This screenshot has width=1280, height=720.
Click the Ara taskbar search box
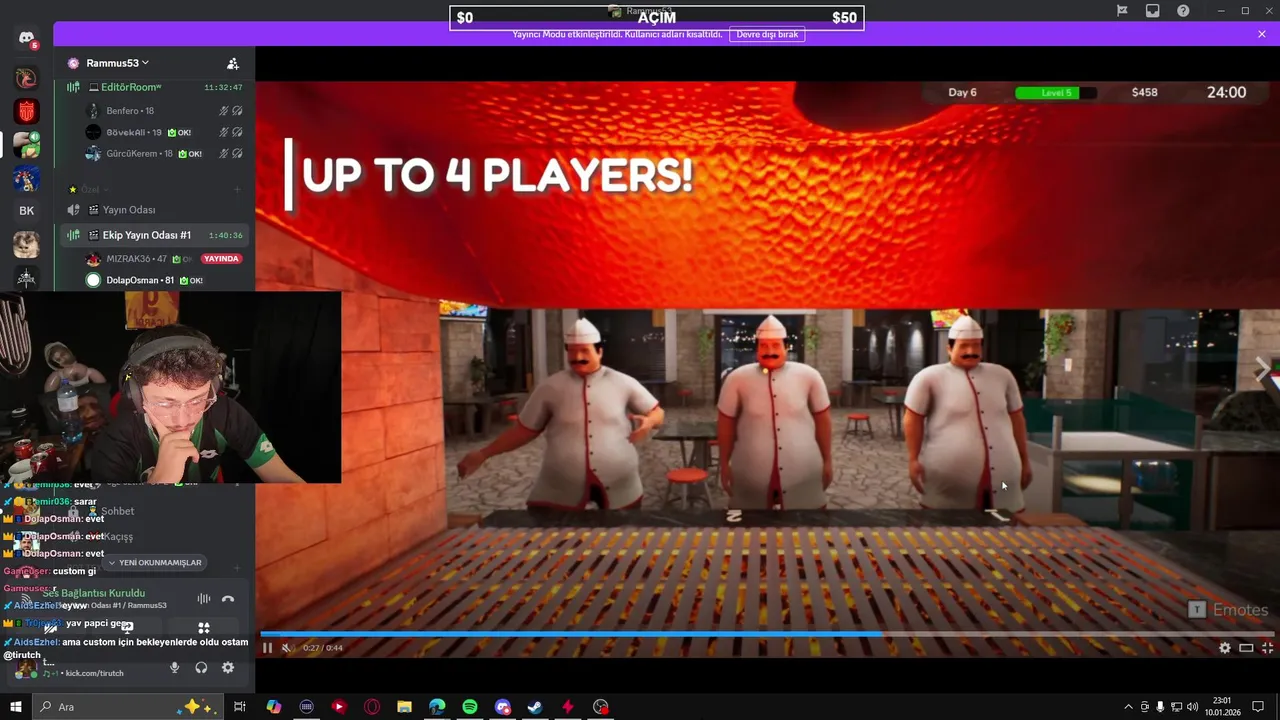click(128, 707)
